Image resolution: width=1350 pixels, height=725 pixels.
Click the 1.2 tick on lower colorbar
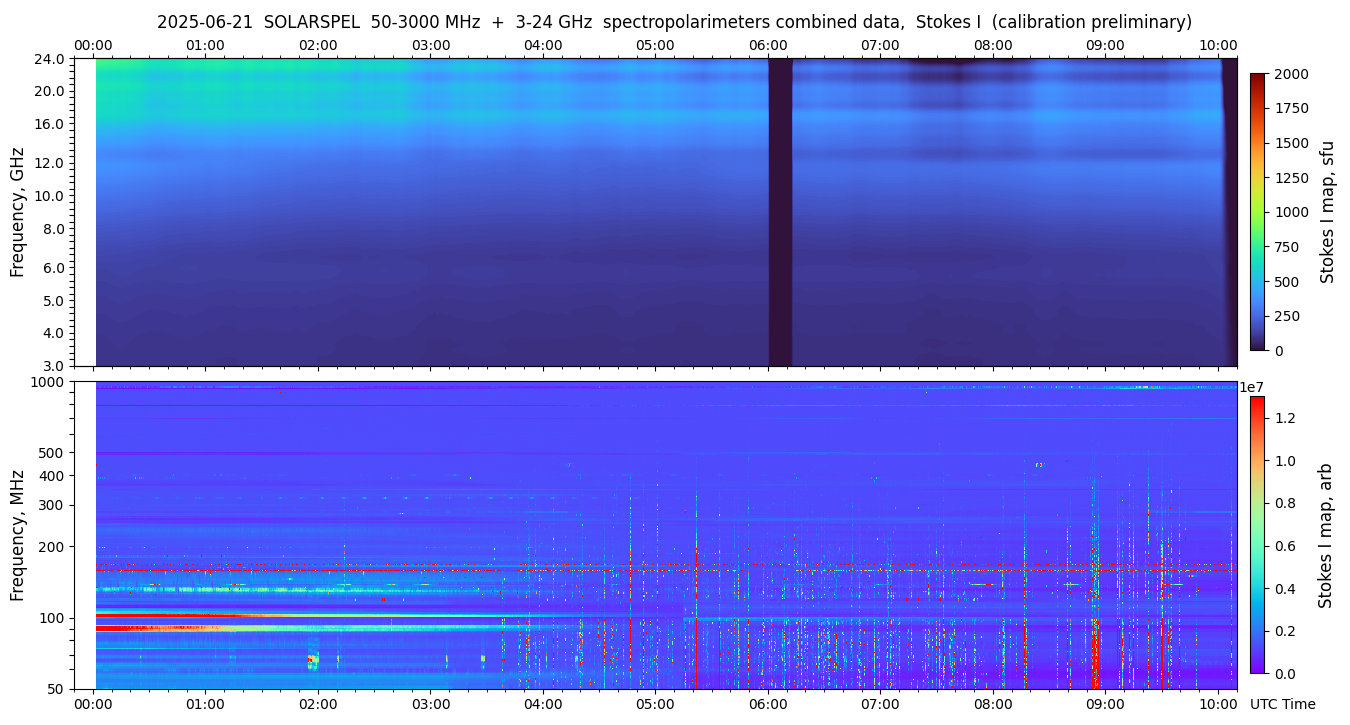(x=1286, y=418)
